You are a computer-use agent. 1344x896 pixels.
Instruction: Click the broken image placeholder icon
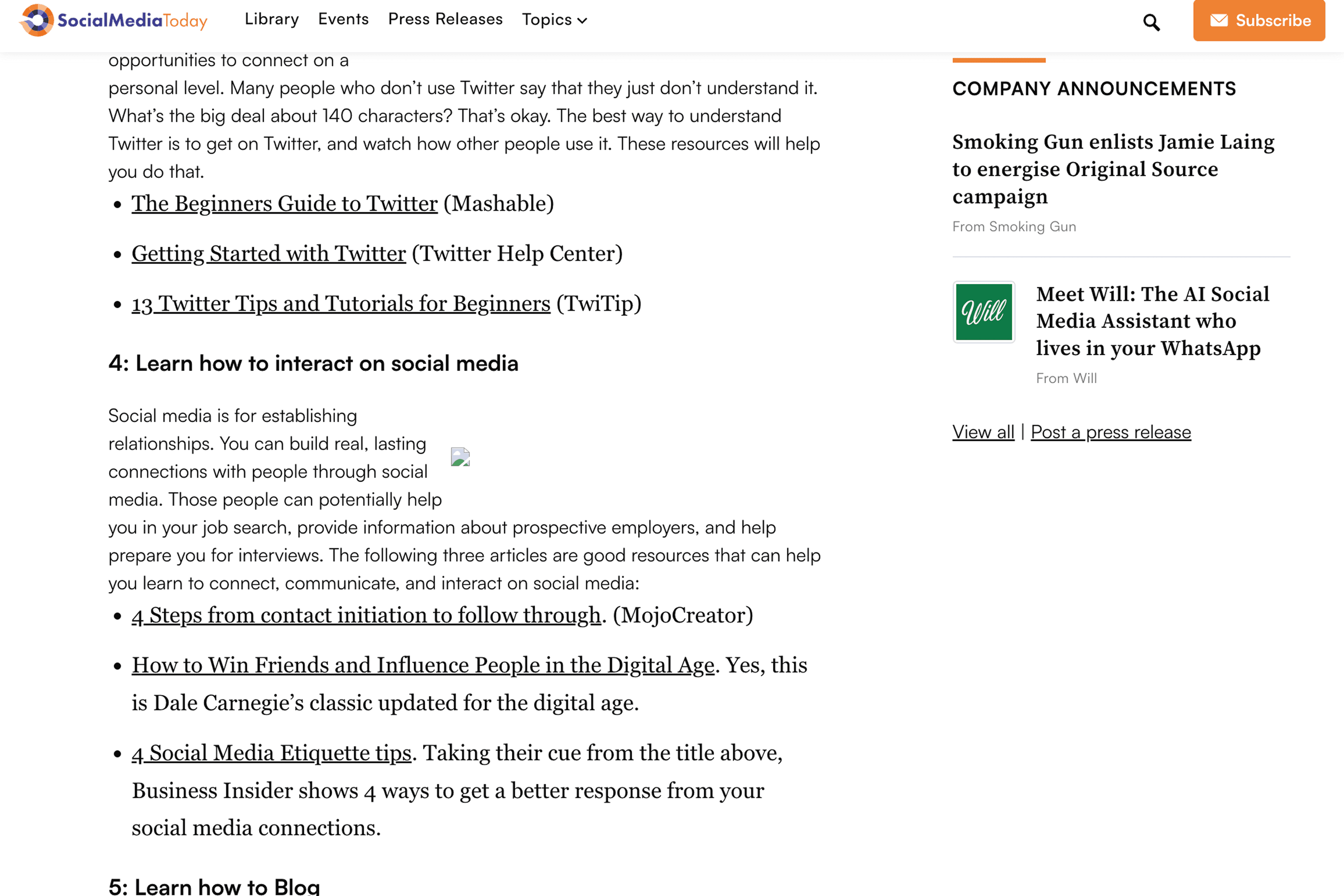[460, 457]
